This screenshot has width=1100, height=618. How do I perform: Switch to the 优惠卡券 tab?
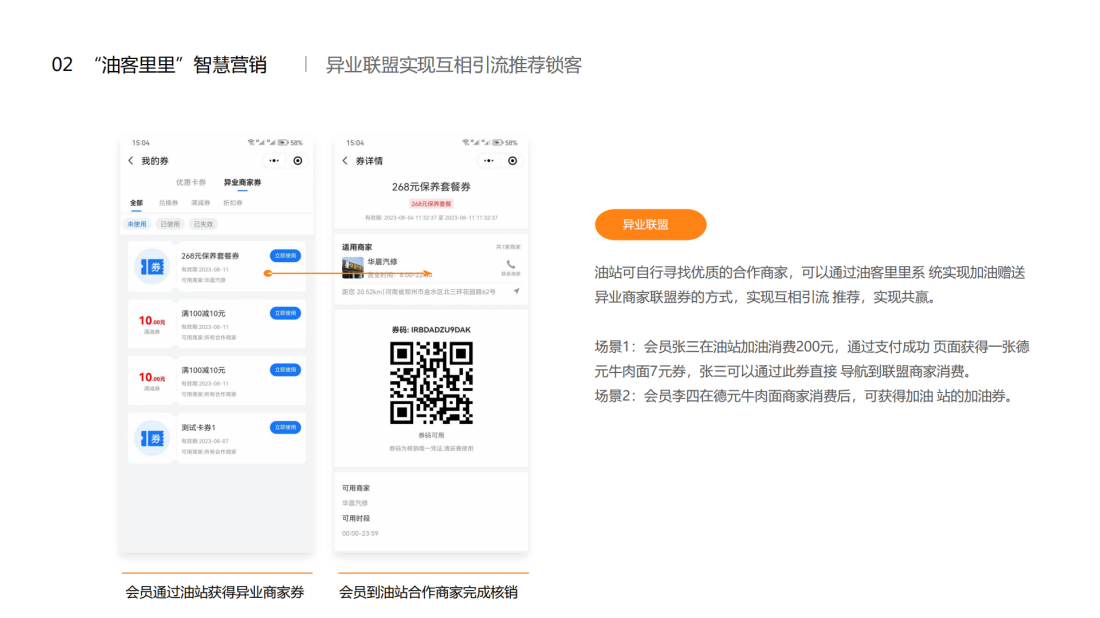(191, 183)
